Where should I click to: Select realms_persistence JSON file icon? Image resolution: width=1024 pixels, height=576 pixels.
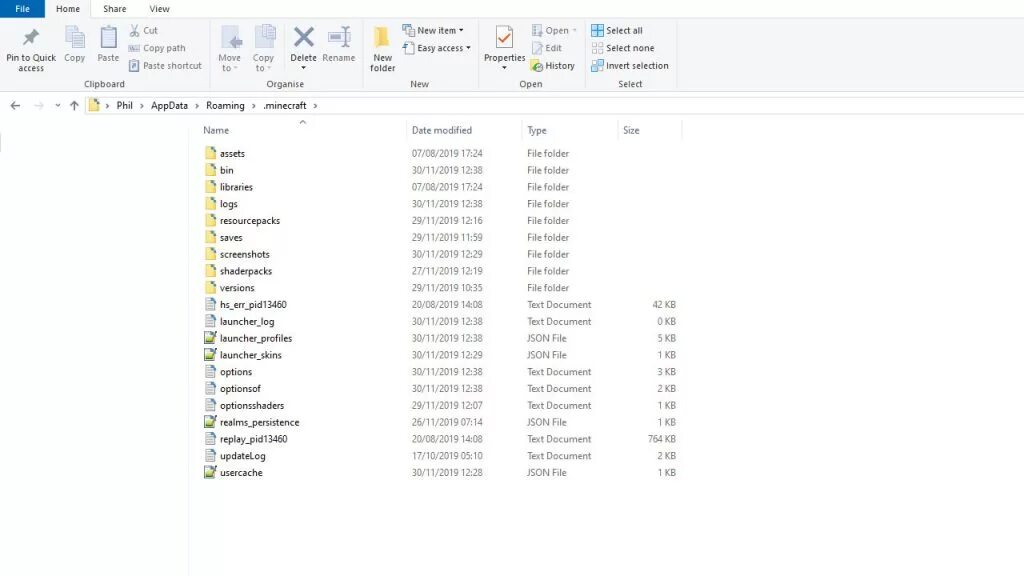(210, 422)
